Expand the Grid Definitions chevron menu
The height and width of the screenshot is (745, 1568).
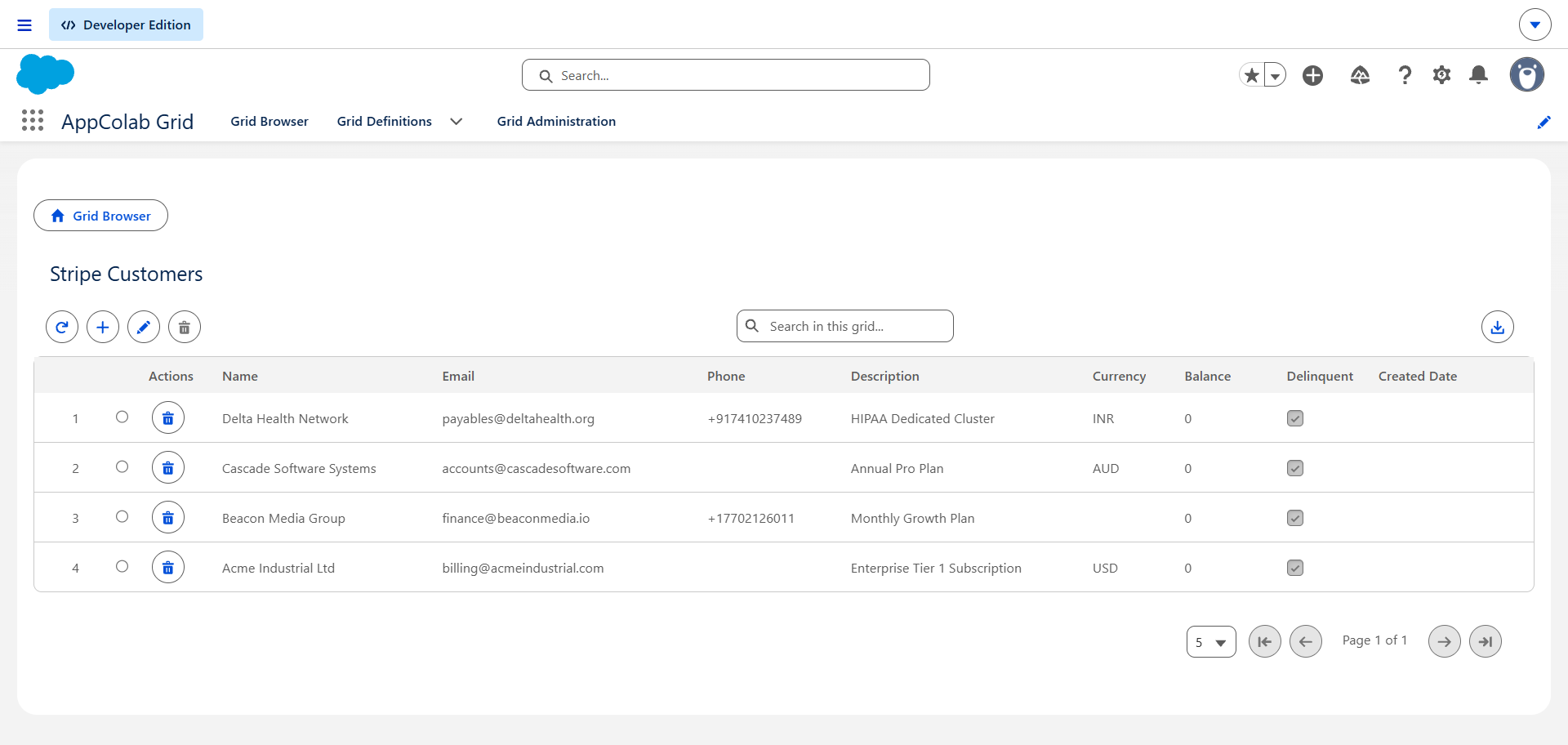pos(457,122)
